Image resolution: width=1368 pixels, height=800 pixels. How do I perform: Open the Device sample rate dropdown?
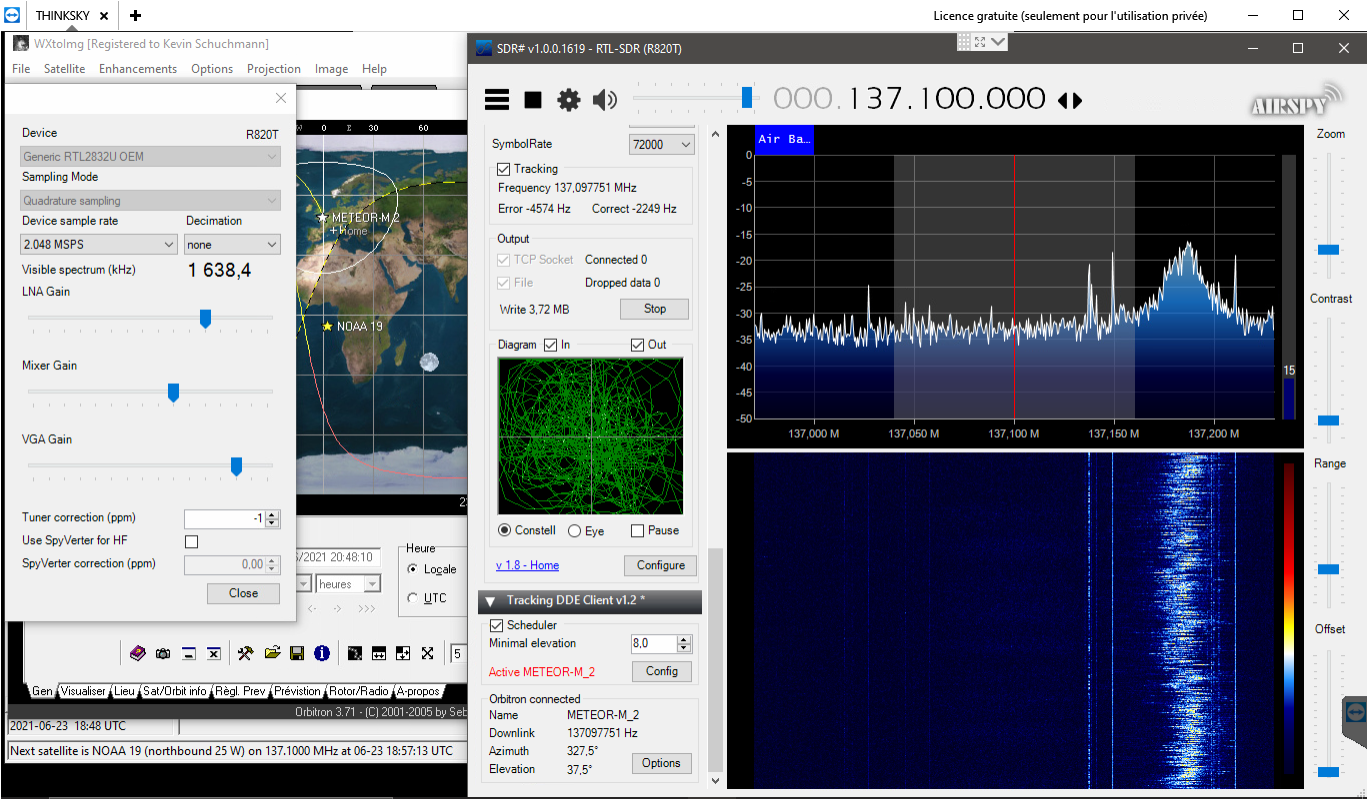point(99,244)
